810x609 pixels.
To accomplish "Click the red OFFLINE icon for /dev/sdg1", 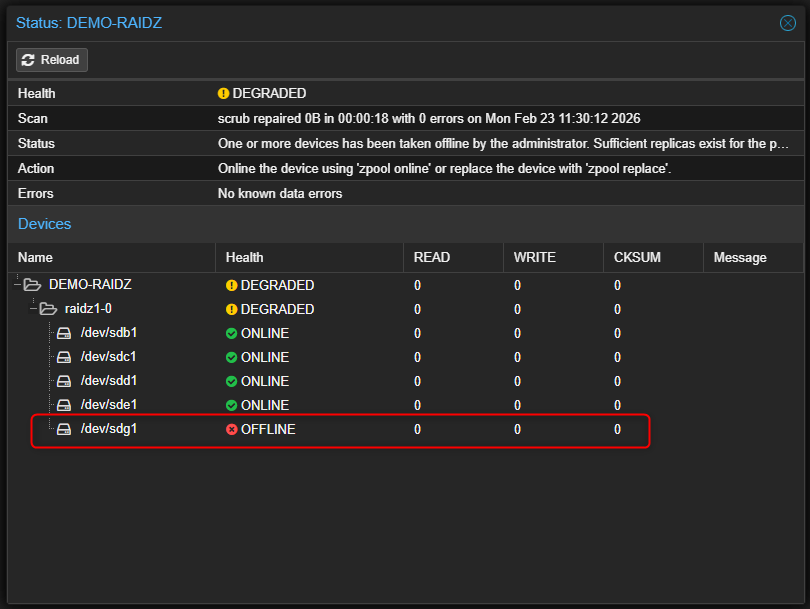I will point(231,429).
